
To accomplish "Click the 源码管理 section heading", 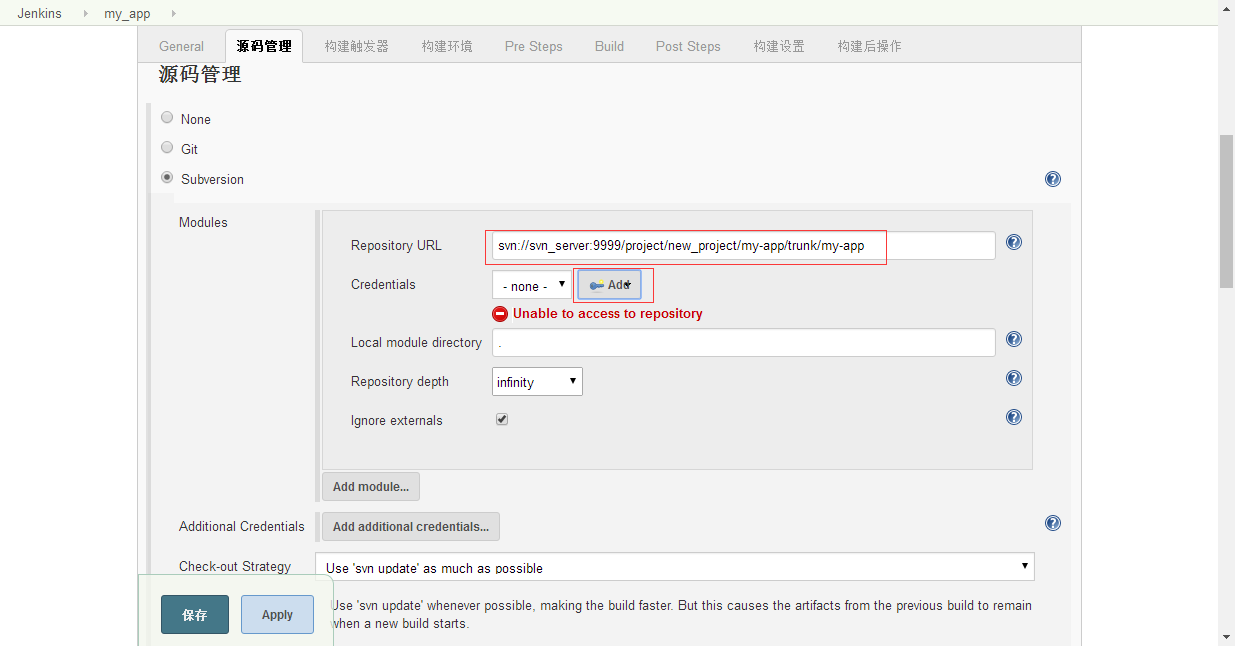I will tap(200, 75).
